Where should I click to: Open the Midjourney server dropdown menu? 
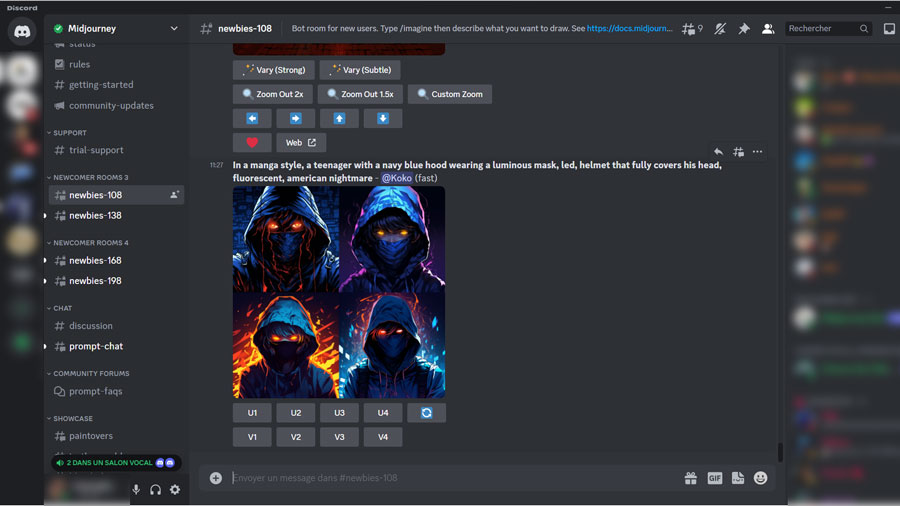(174, 29)
